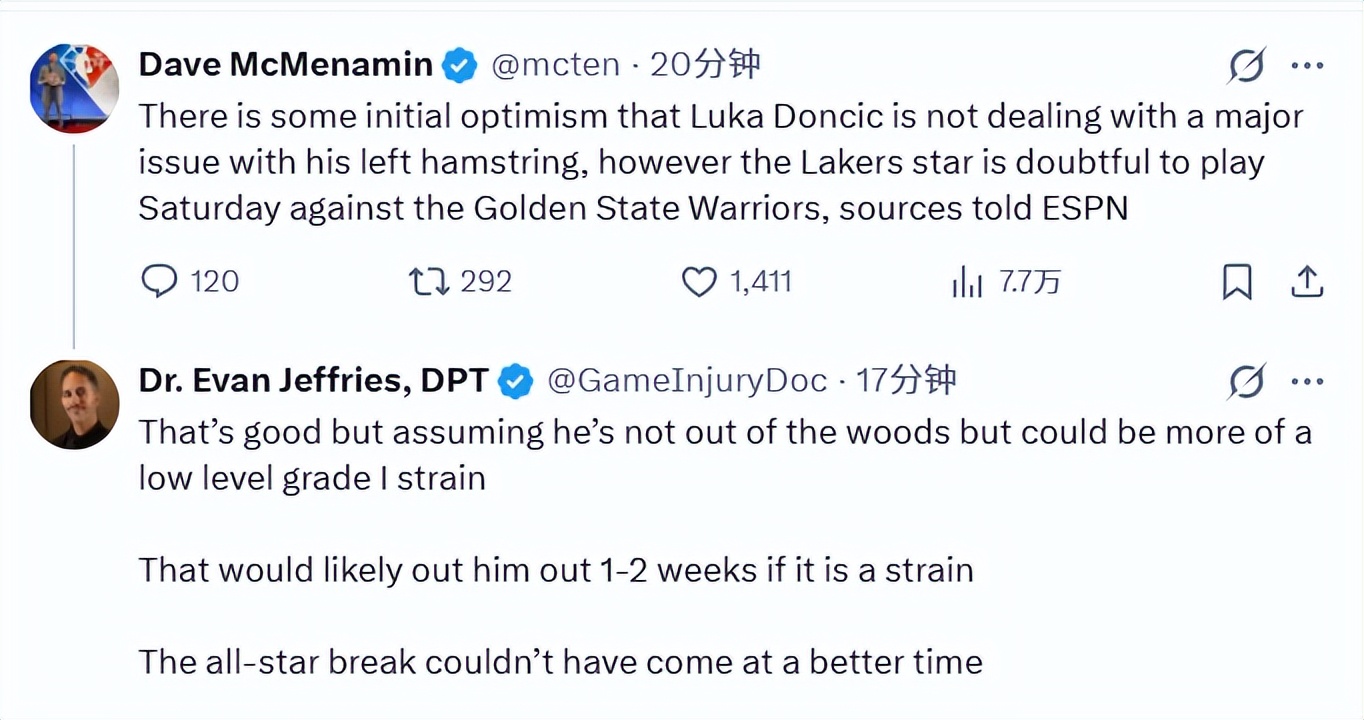Share McMenamin's tweet via share icon
Screen dimensions: 1364x720
(x=1307, y=283)
